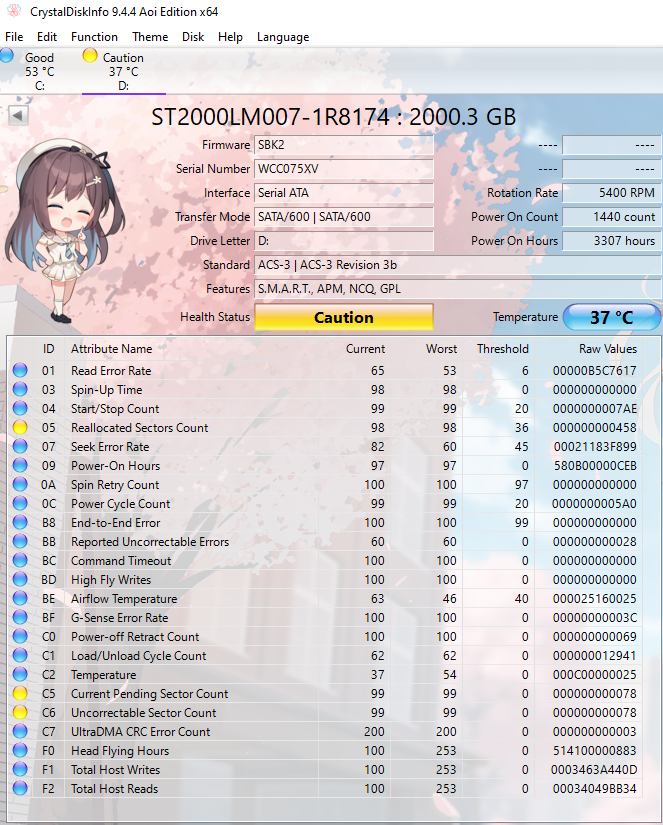Viewport: 663px width, 825px height.
Task: Click status orb for Reported Uncorrectable Errors
Action: 20,541
